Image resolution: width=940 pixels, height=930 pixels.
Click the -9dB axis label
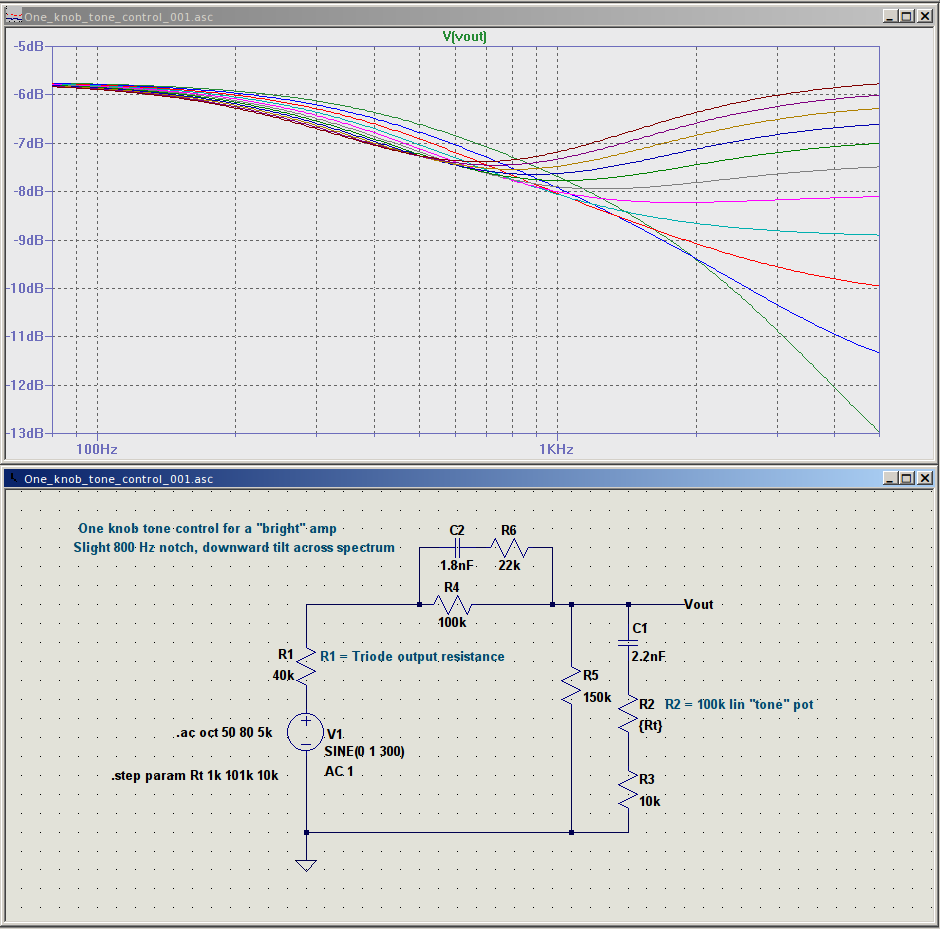pos(28,240)
